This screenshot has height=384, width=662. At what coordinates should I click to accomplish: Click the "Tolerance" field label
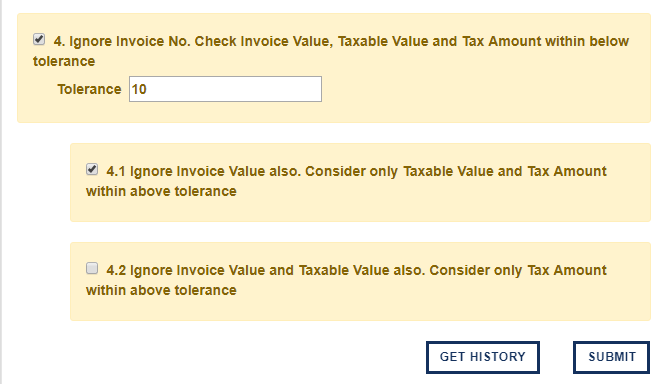click(x=89, y=89)
